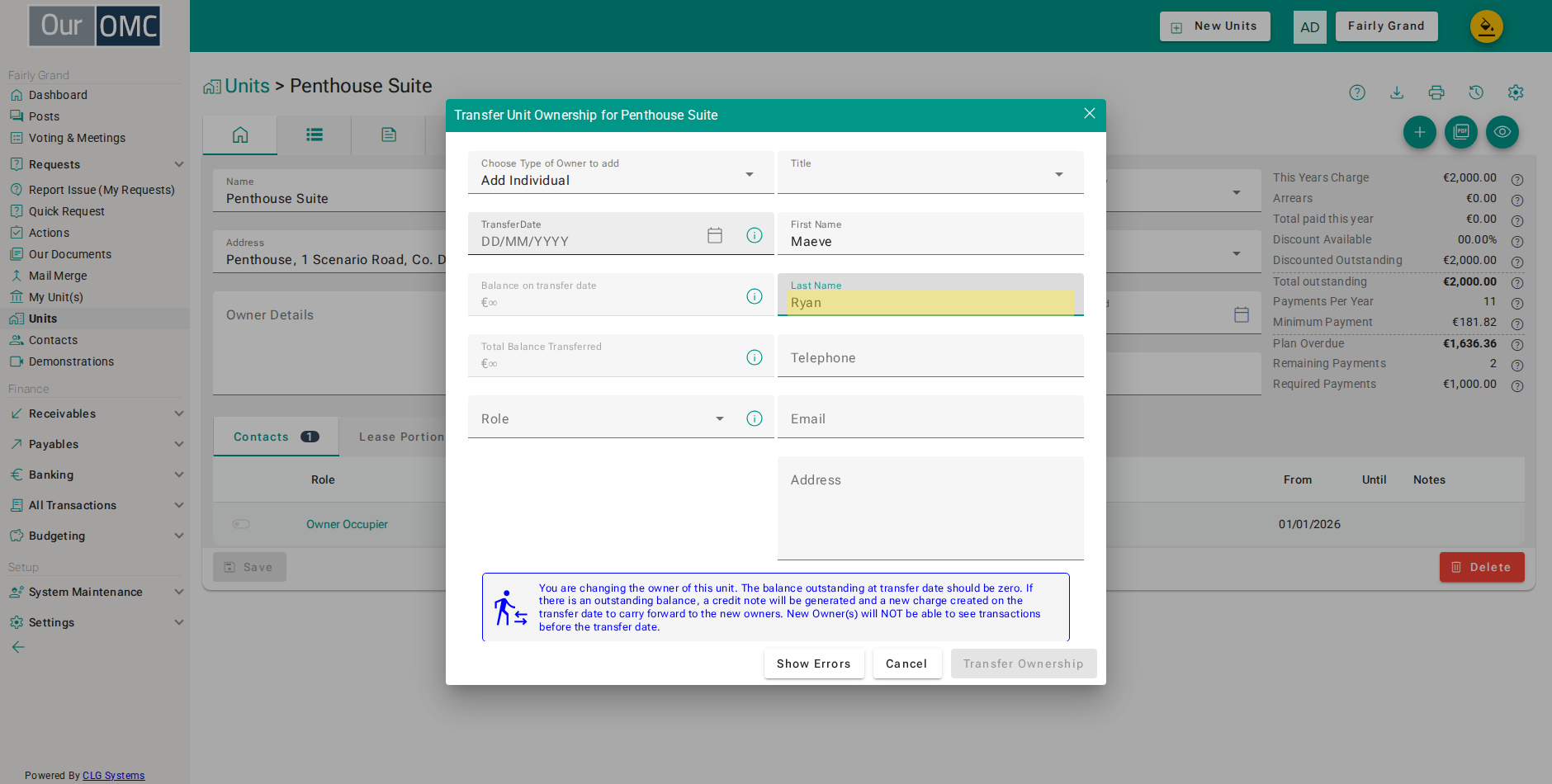This screenshot has height=784, width=1552.
Task: Open Choose Type of Owner dropdown
Action: click(621, 172)
